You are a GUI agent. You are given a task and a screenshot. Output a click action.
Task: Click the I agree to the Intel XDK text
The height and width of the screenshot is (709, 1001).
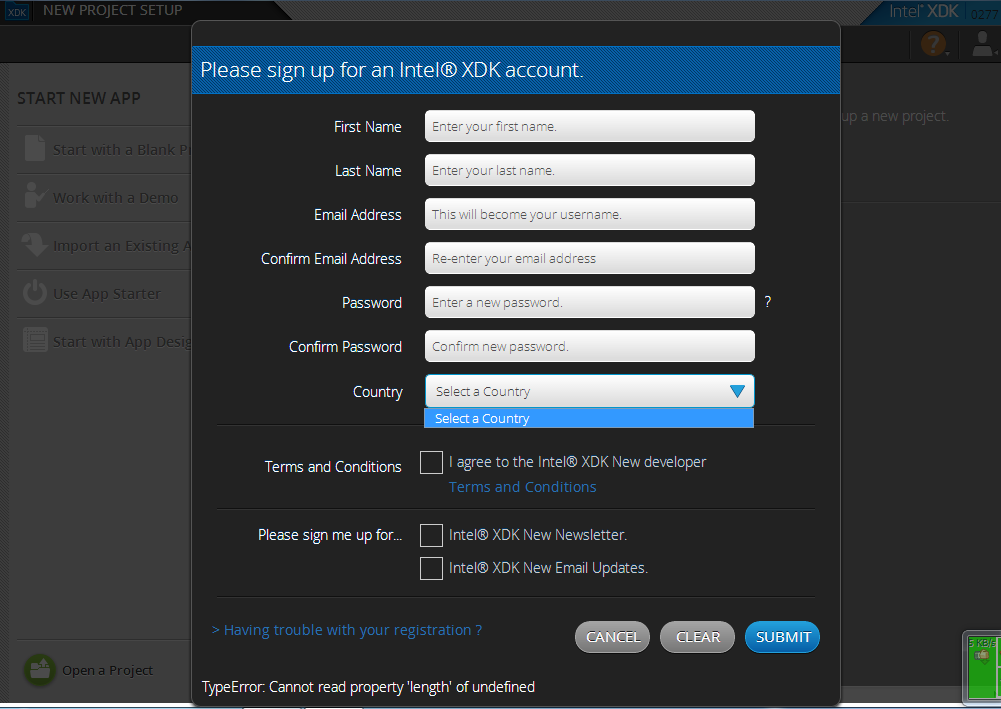click(577, 462)
